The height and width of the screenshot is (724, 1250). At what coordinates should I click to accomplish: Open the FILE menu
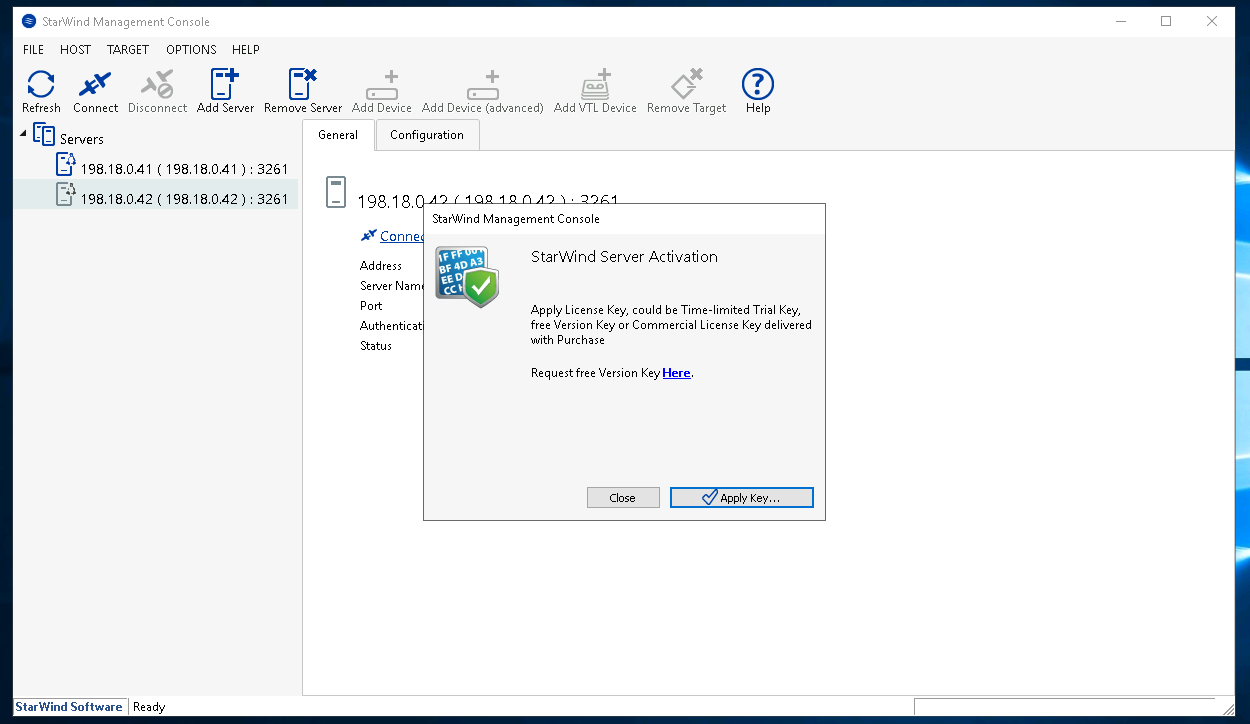tap(33, 49)
